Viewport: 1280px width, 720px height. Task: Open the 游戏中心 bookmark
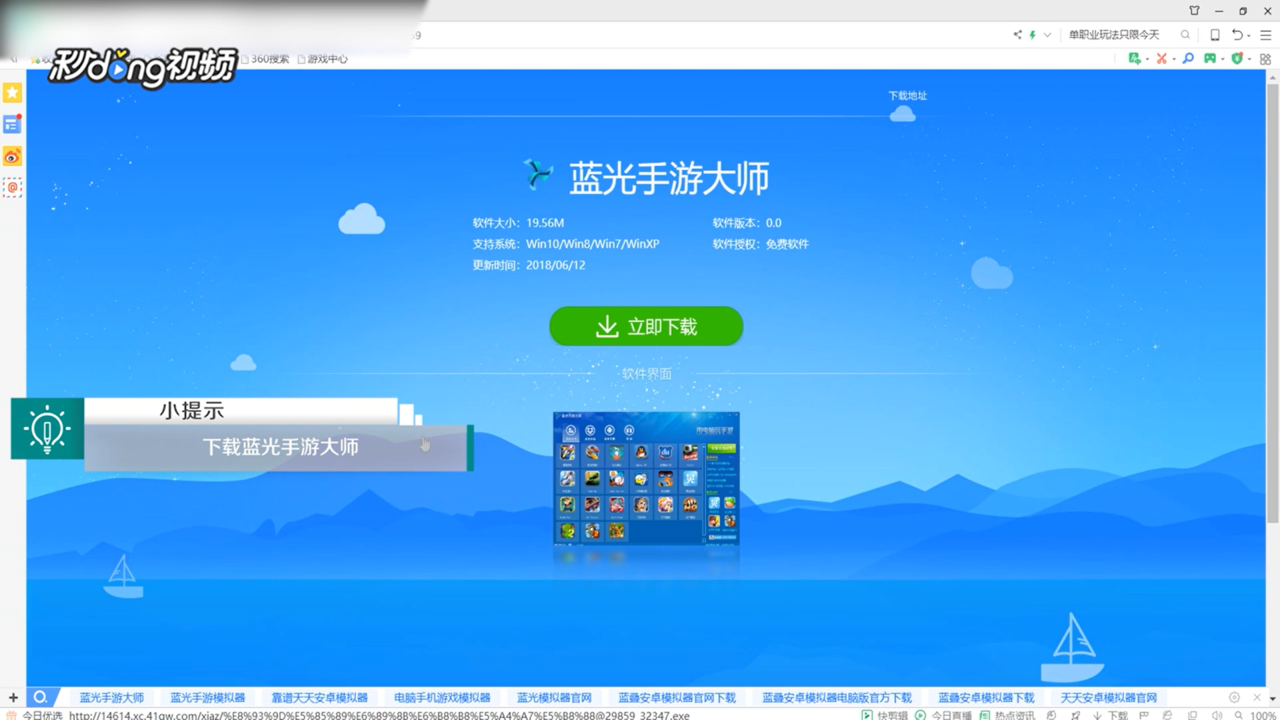pos(322,59)
